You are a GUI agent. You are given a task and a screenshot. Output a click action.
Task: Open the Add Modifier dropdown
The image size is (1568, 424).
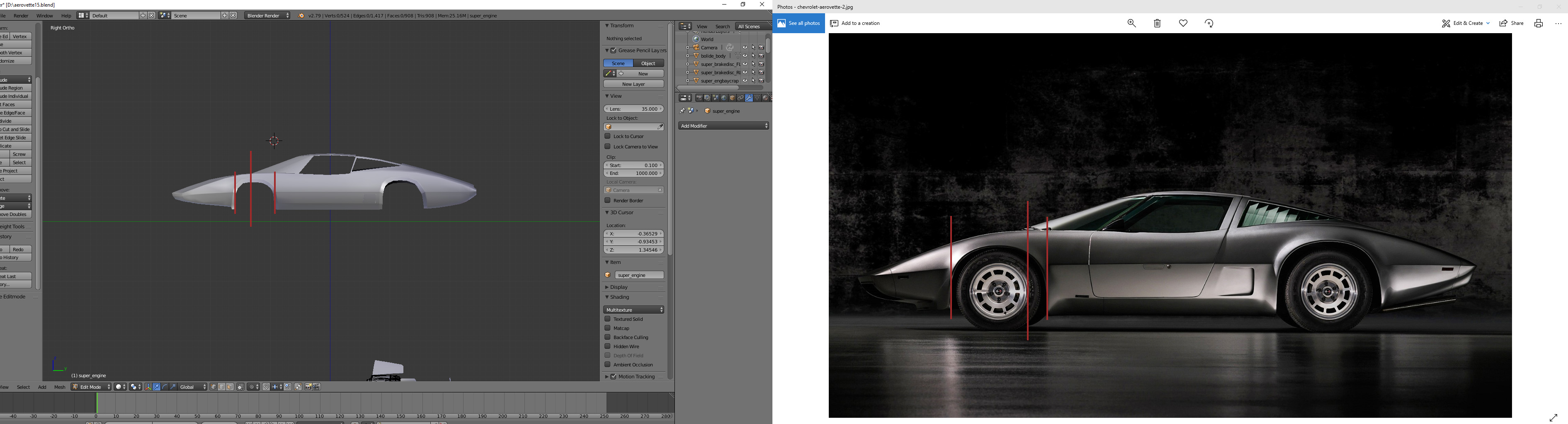click(x=724, y=126)
